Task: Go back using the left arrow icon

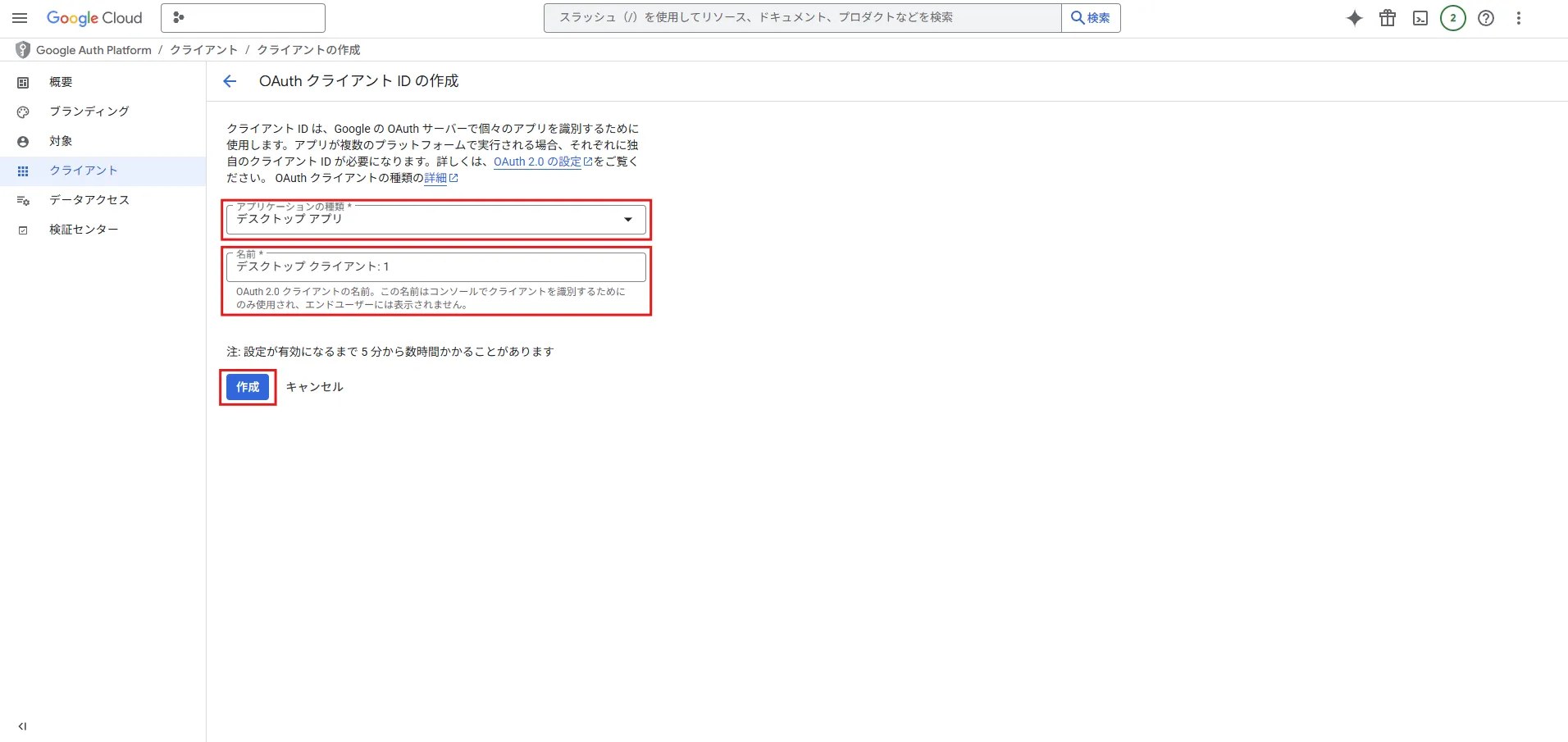Action: 230,81
